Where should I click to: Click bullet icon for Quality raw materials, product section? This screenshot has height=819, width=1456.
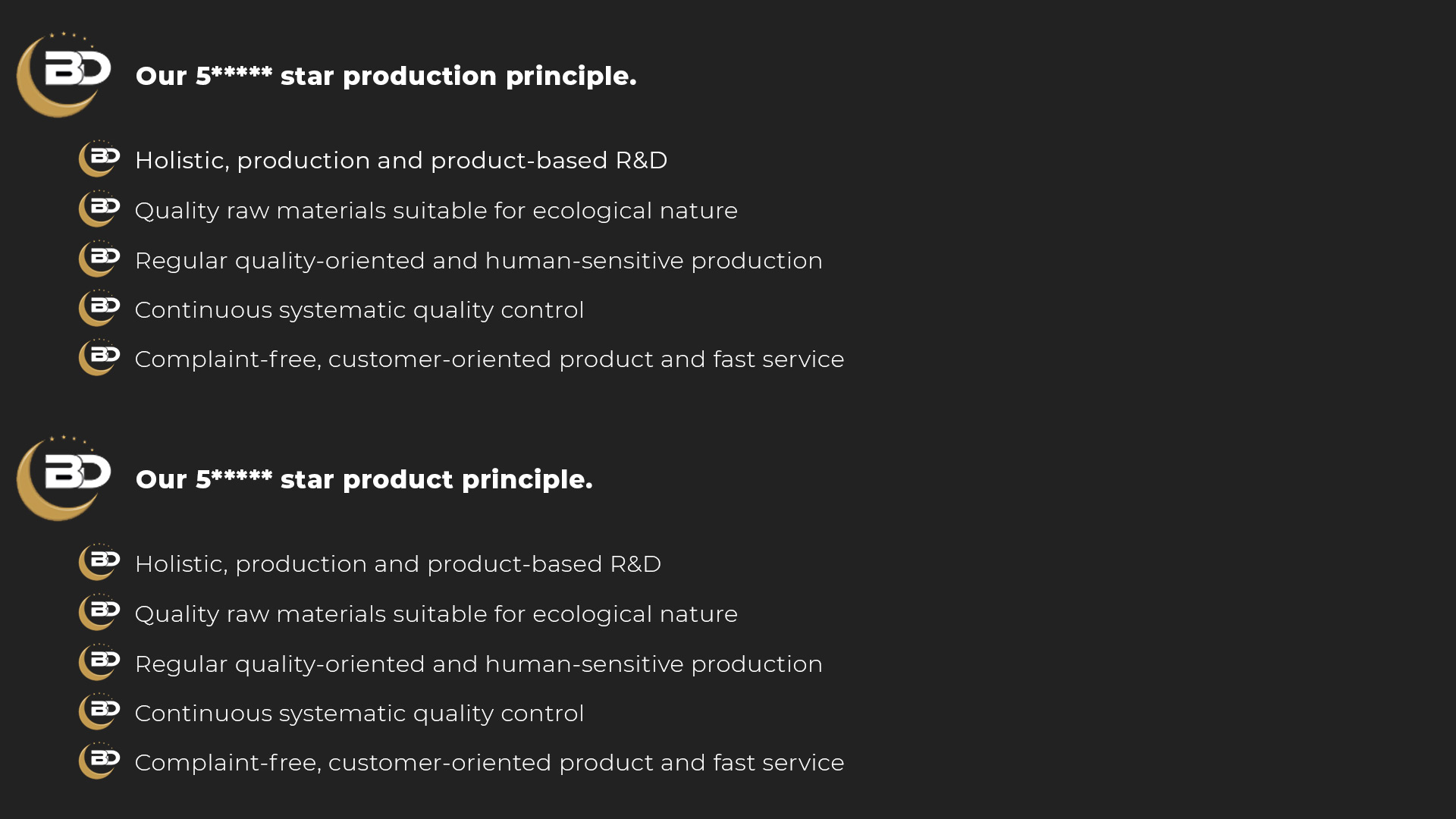click(x=99, y=612)
